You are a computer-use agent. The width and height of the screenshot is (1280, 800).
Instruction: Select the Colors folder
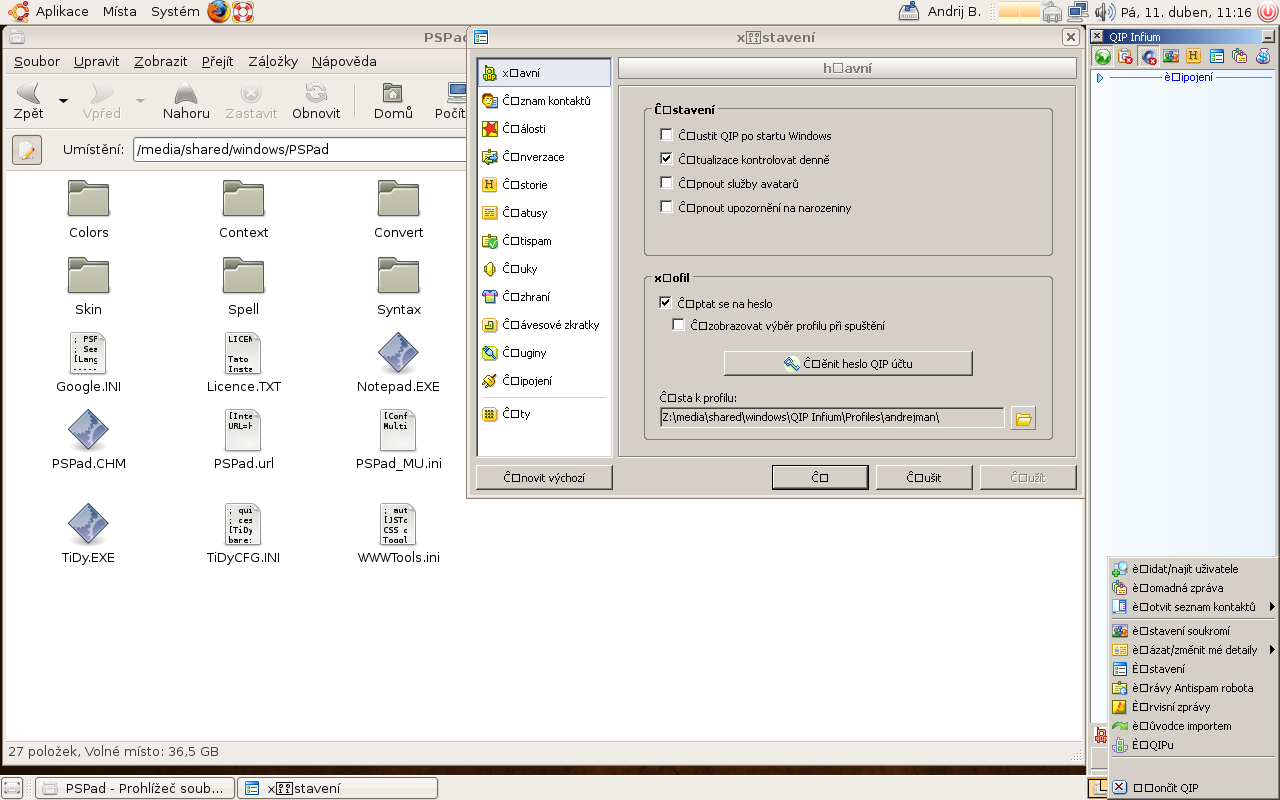pyautogui.click(x=89, y=210)
